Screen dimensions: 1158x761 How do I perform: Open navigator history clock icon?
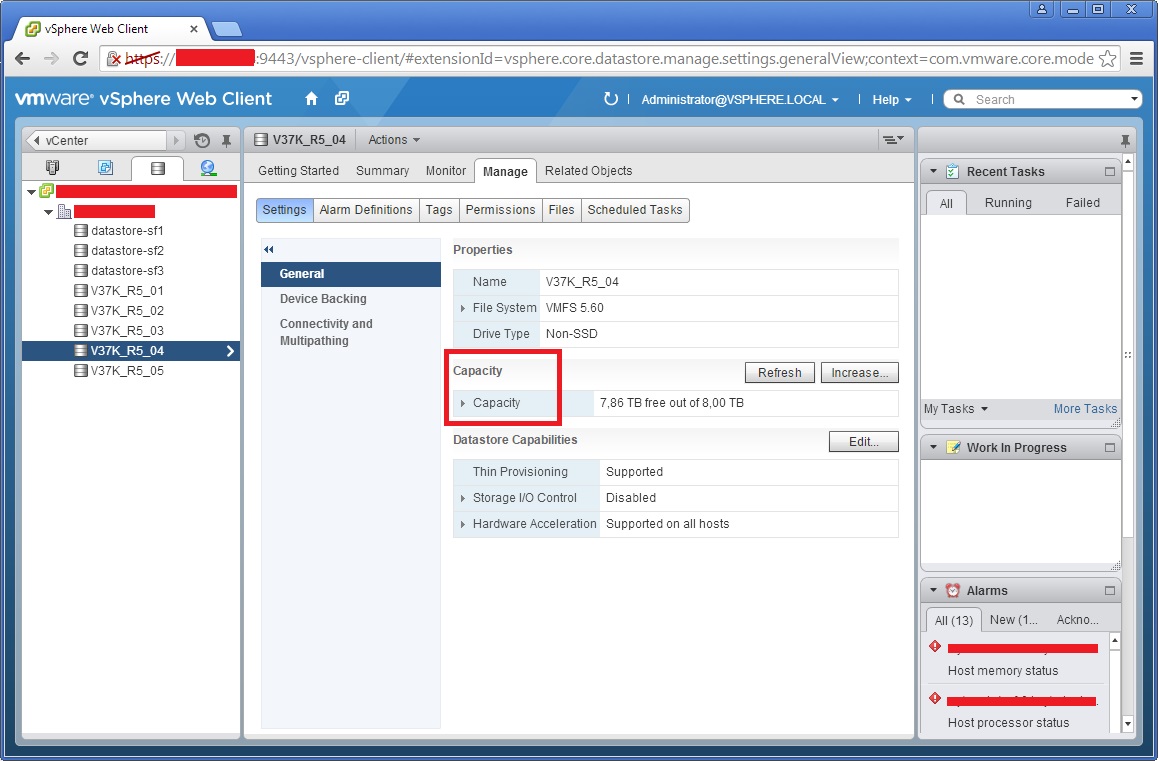202,140
